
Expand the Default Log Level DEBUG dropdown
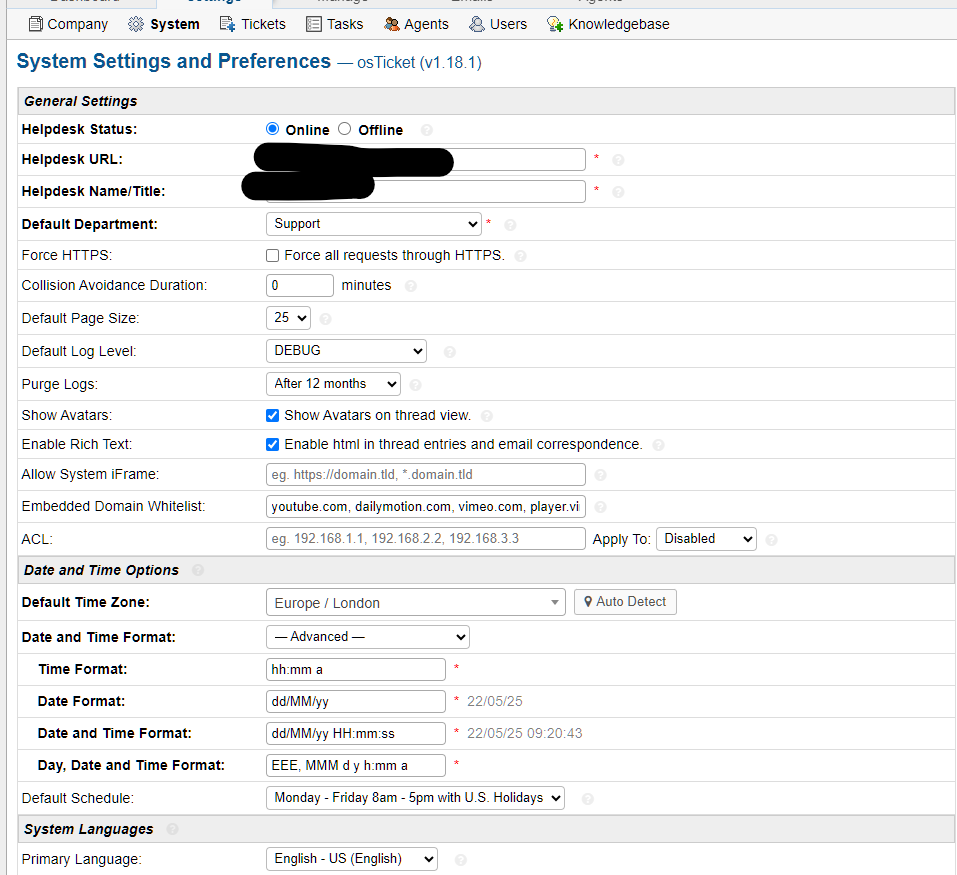pyautogui.click(x=346, y=351)
